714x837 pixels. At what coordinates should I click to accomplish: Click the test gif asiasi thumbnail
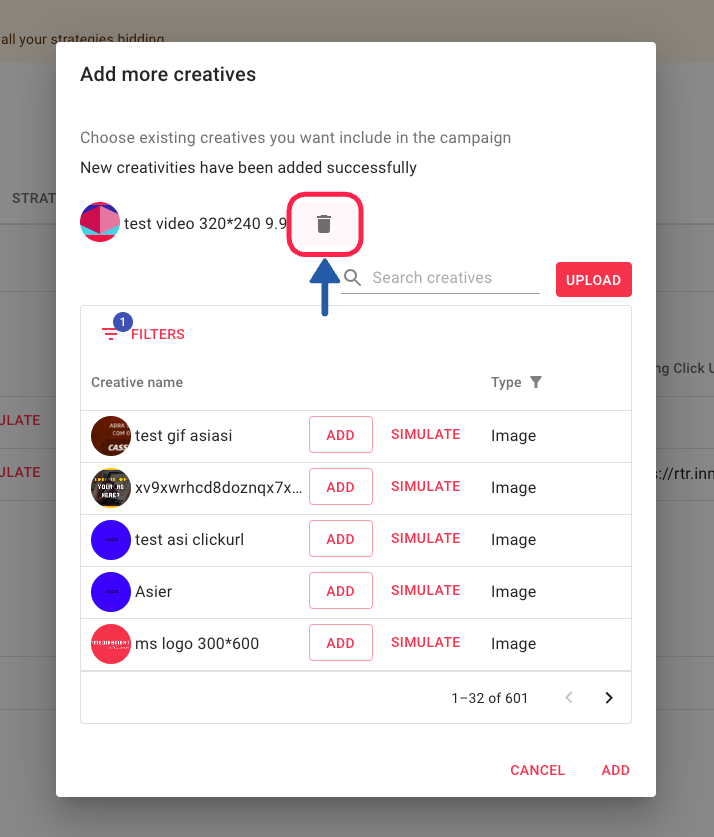[x=111, y=436]
